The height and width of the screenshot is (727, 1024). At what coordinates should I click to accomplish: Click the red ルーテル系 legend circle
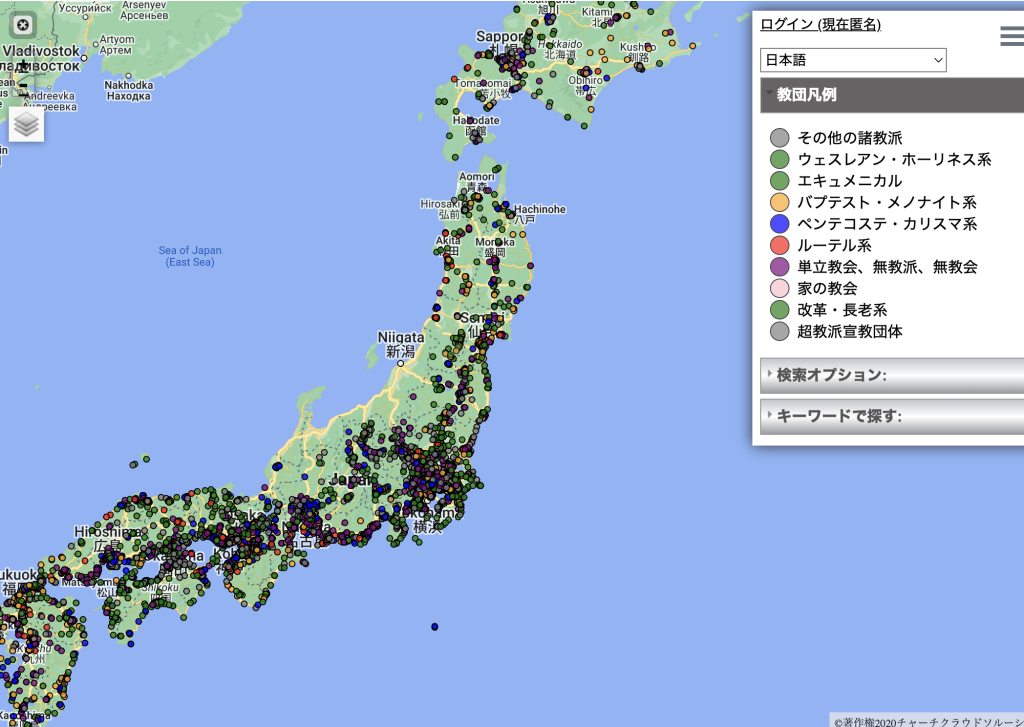pyautogui.click(x=780, y=245)
